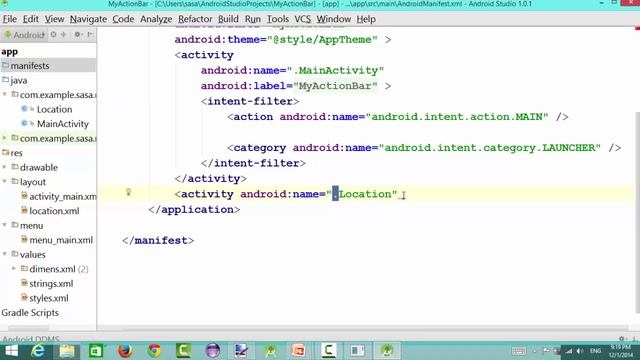Open the Run menu
Screen dimensions: 640x360
pyautogui.click(x=253, y=19)
